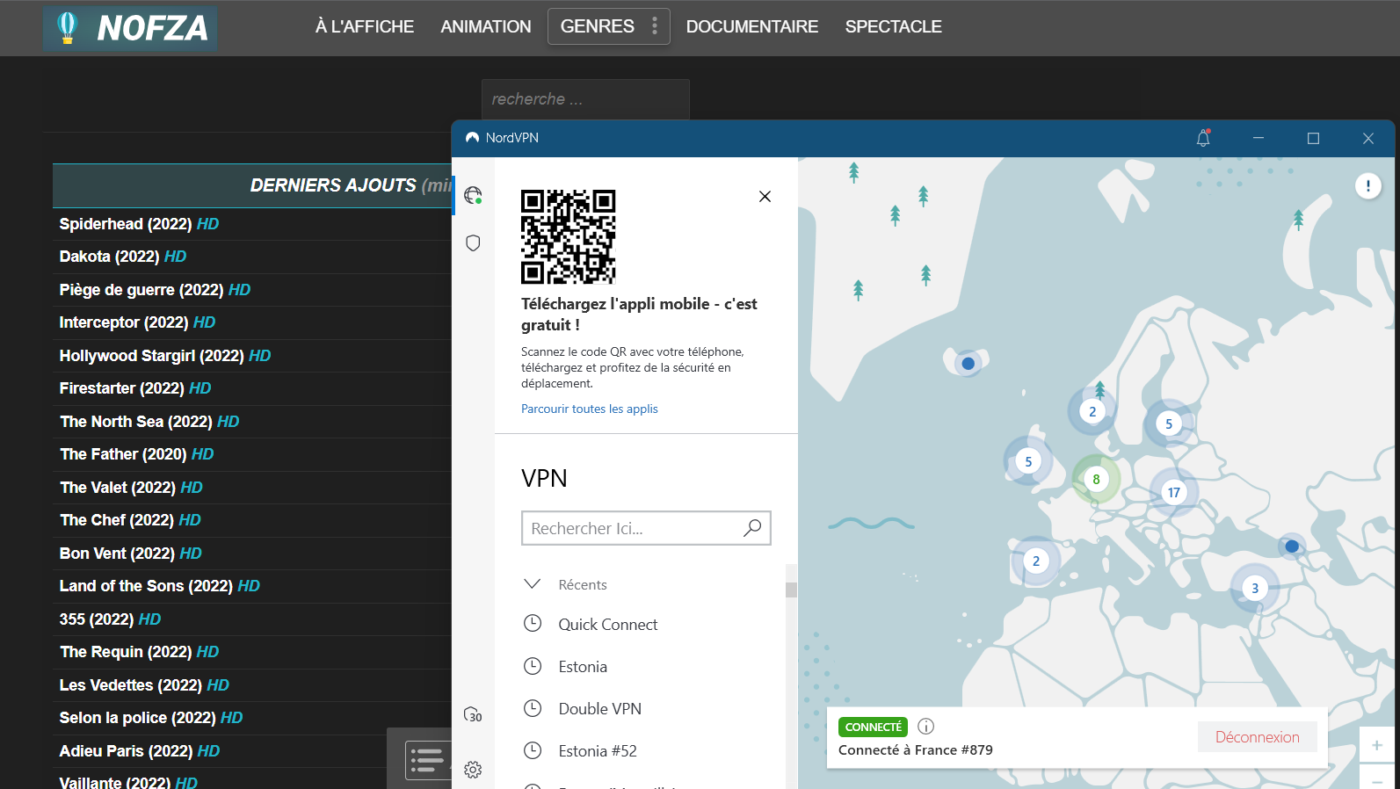This screenshot has height=789, width=1400.
Task: Close the mobile app QR promo
Action: click(765, 197)
